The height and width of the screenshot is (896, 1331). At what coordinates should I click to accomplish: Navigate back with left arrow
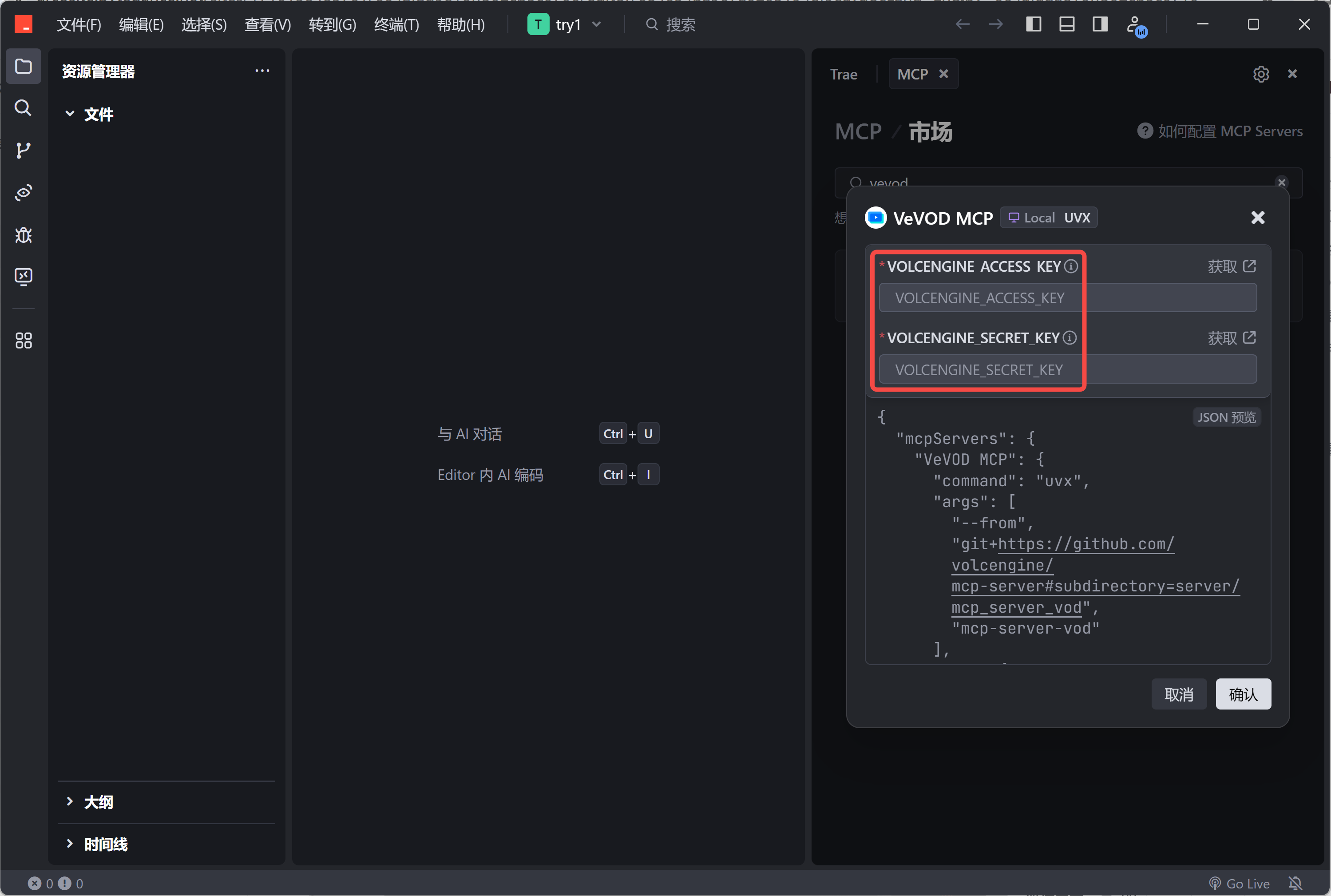pos(963,24)
